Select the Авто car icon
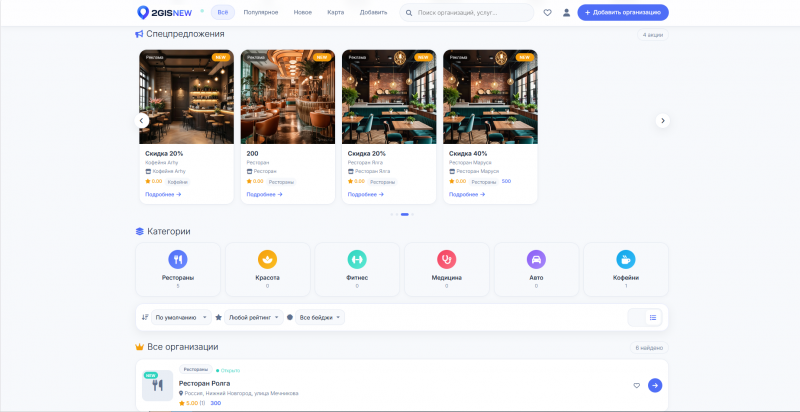This screenshot has height=412, width=800. 536,259
